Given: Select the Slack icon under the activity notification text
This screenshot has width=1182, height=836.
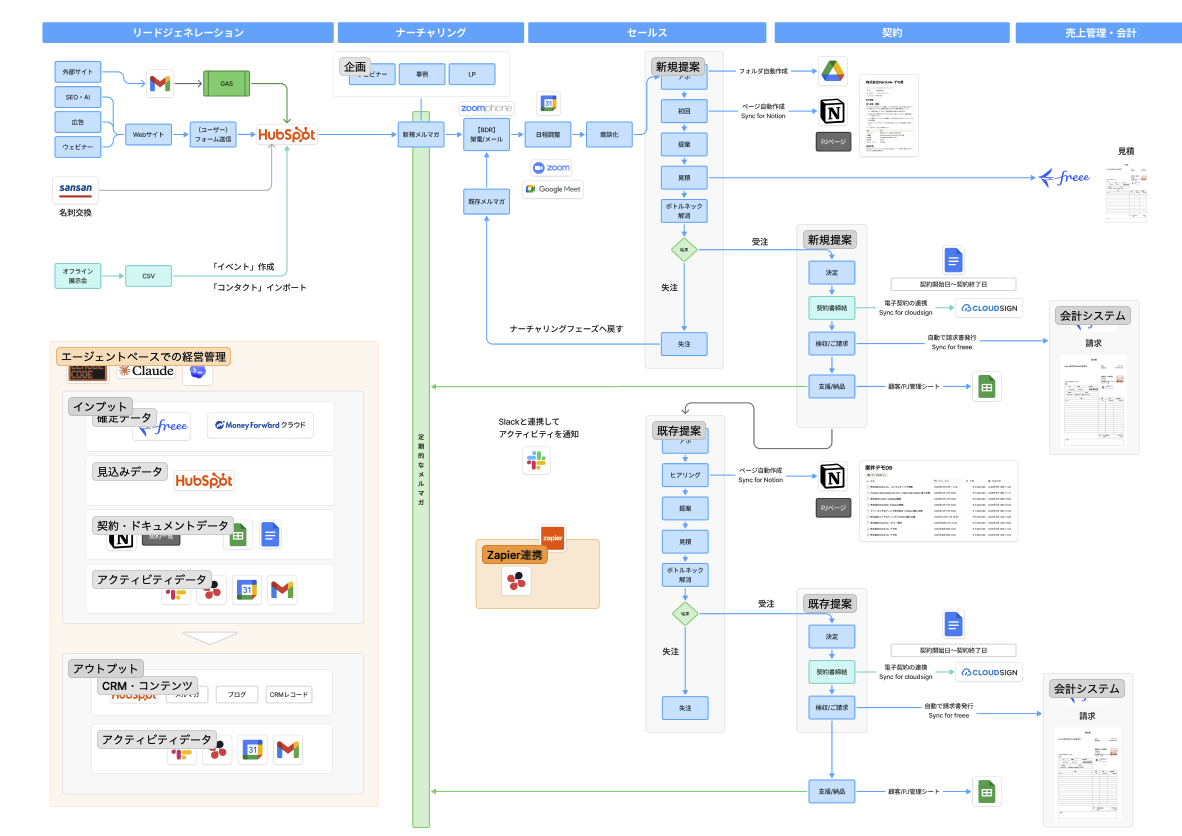Looking at the screenshot, I should coord(536,460).
